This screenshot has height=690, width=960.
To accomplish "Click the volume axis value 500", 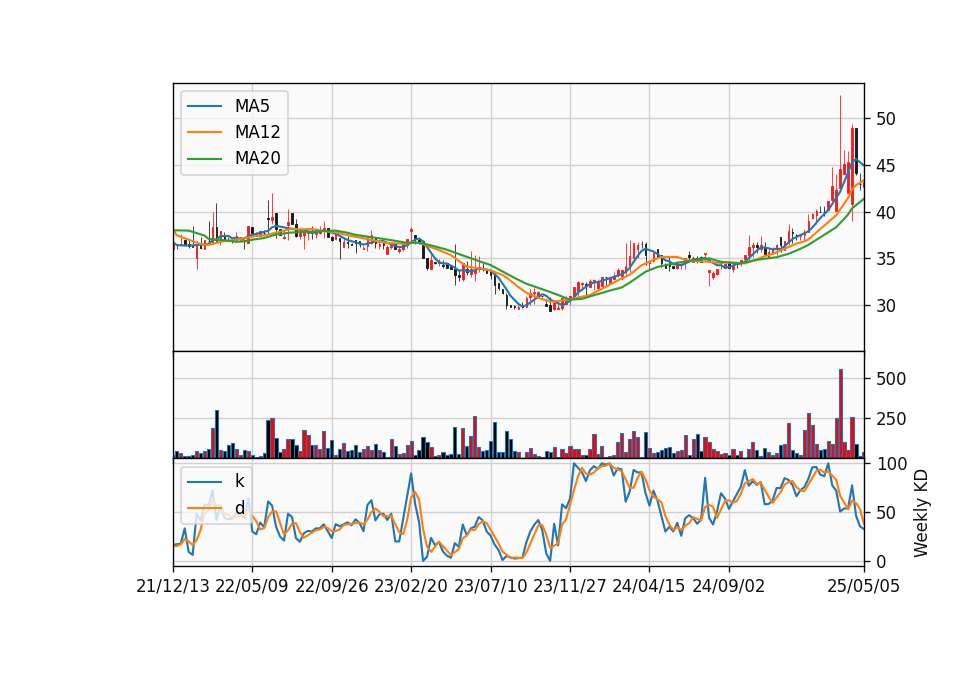I will point(891,379).
